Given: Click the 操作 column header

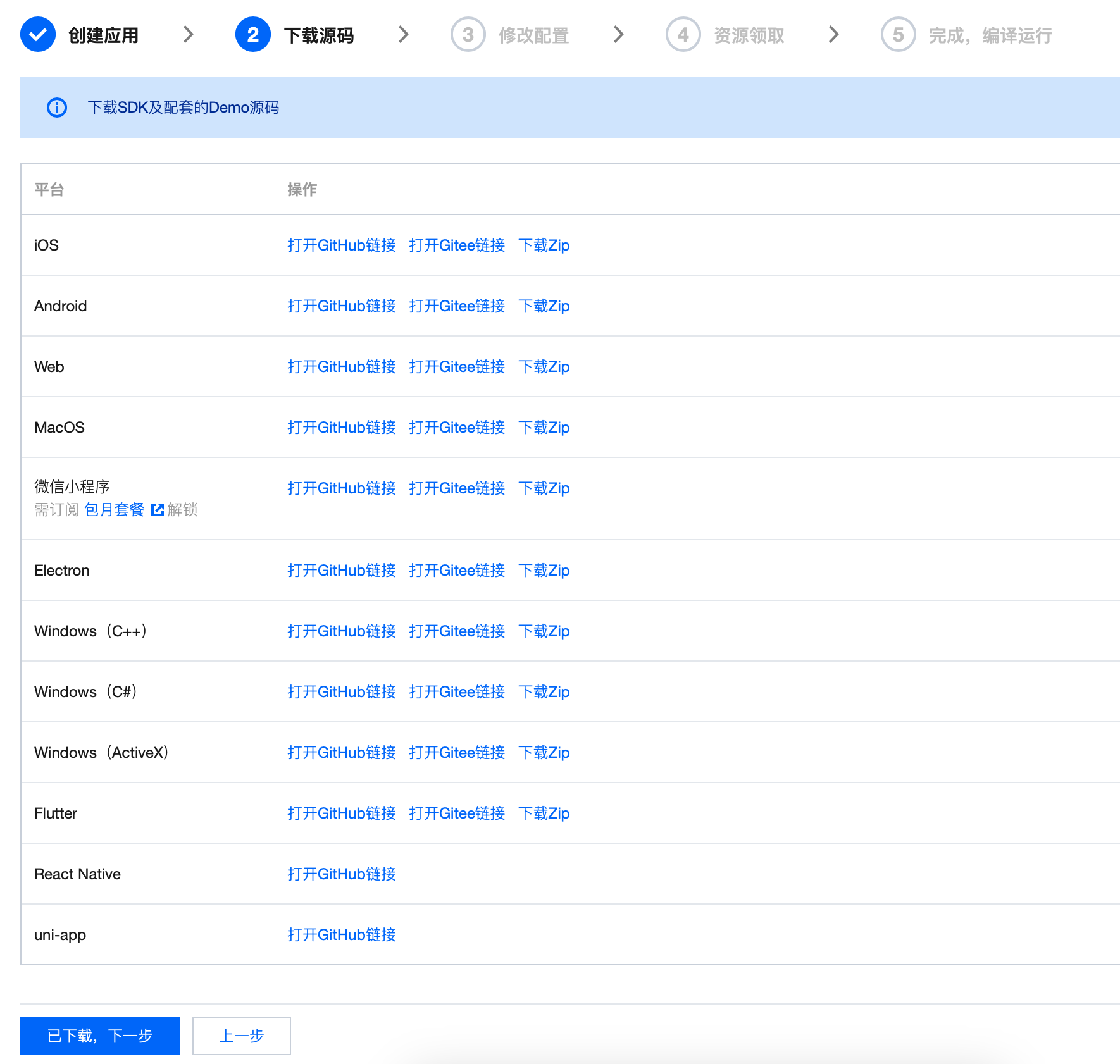Looking at the screenshot, I should 302,190.
